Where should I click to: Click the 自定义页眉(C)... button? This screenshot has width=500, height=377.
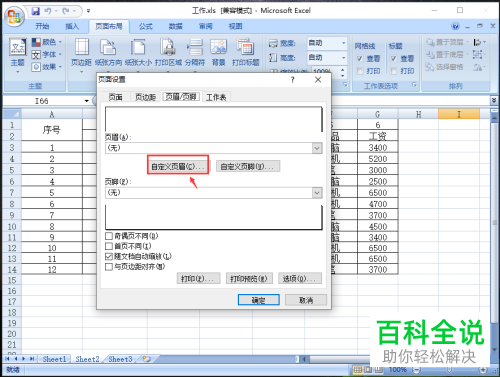tap(178, 166)
